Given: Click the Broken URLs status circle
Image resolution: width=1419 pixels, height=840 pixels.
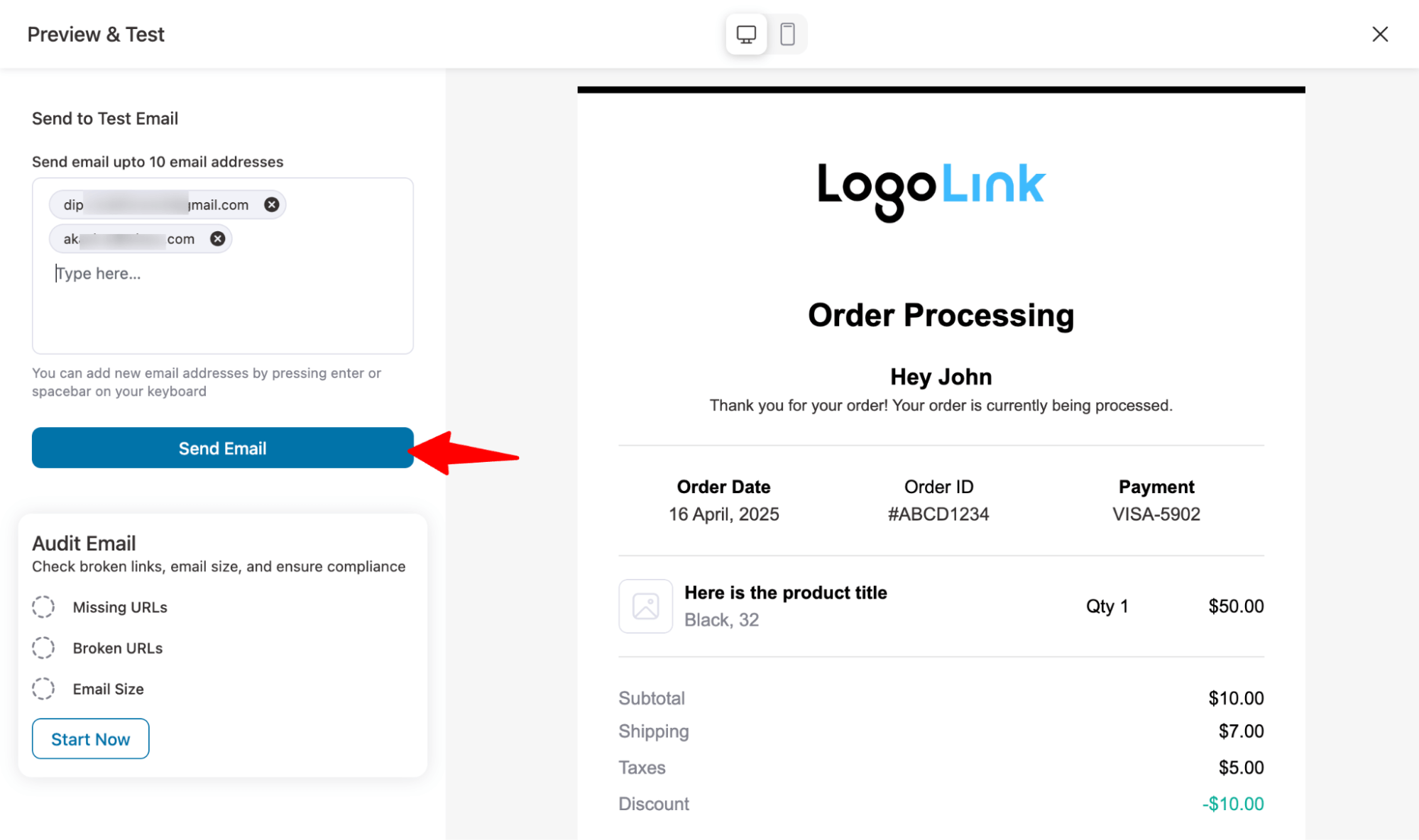Looking at the screenshot, I should [43, 648].
